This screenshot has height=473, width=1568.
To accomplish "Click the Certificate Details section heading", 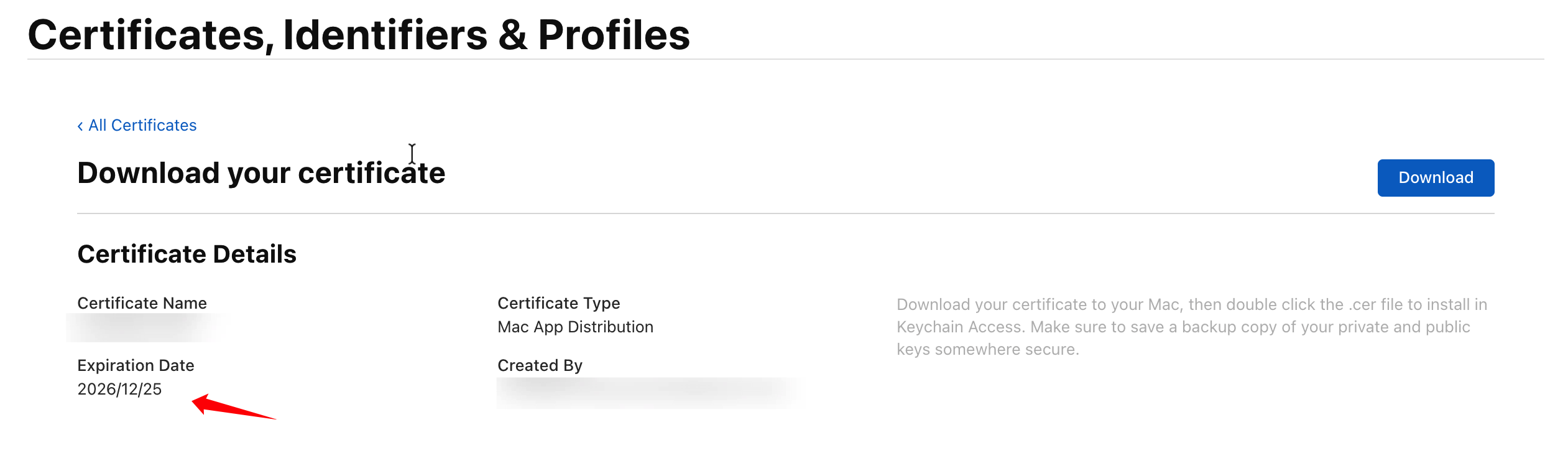I will click(187, 254).
